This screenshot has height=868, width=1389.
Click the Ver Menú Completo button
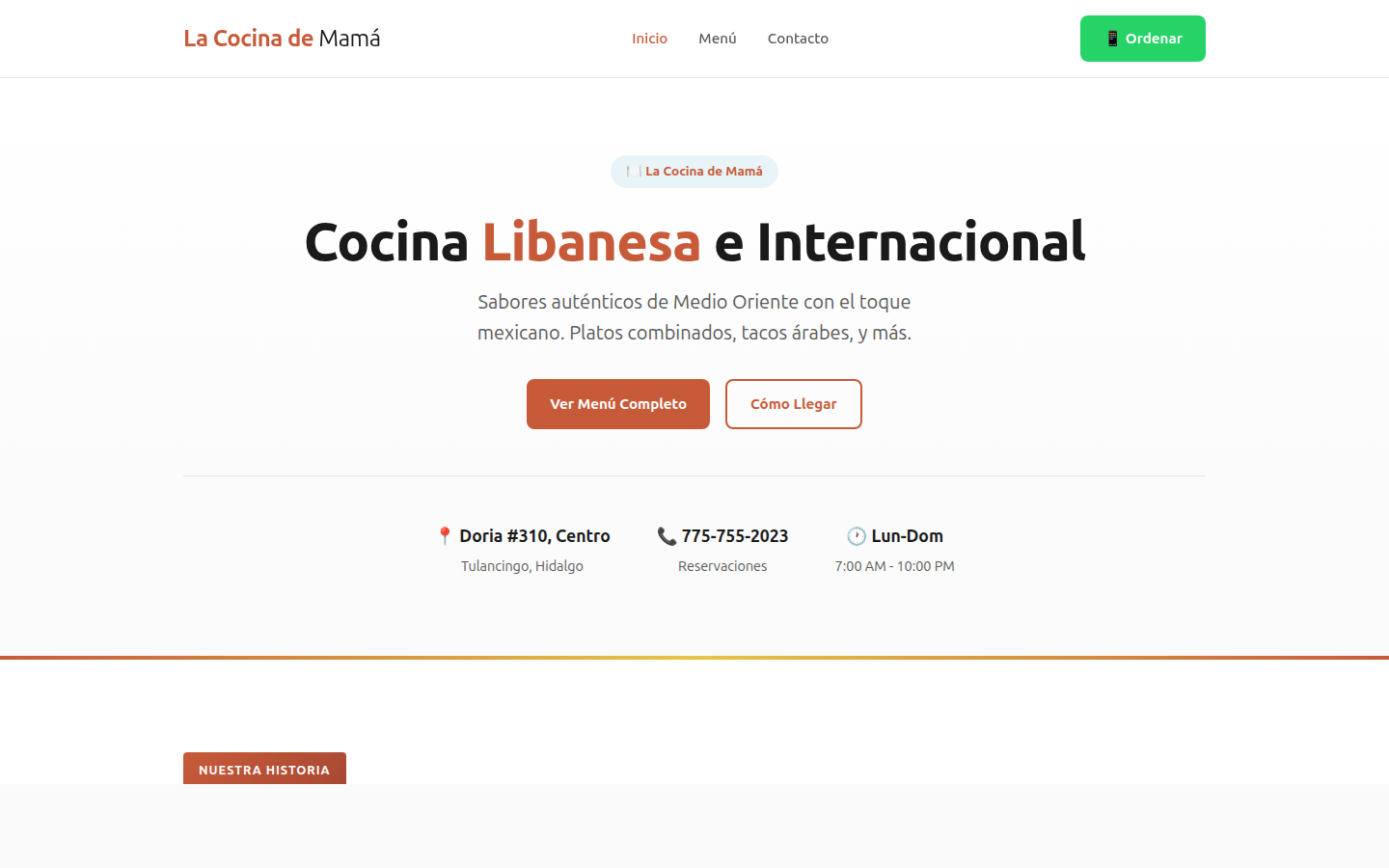[x=618, y=404]
